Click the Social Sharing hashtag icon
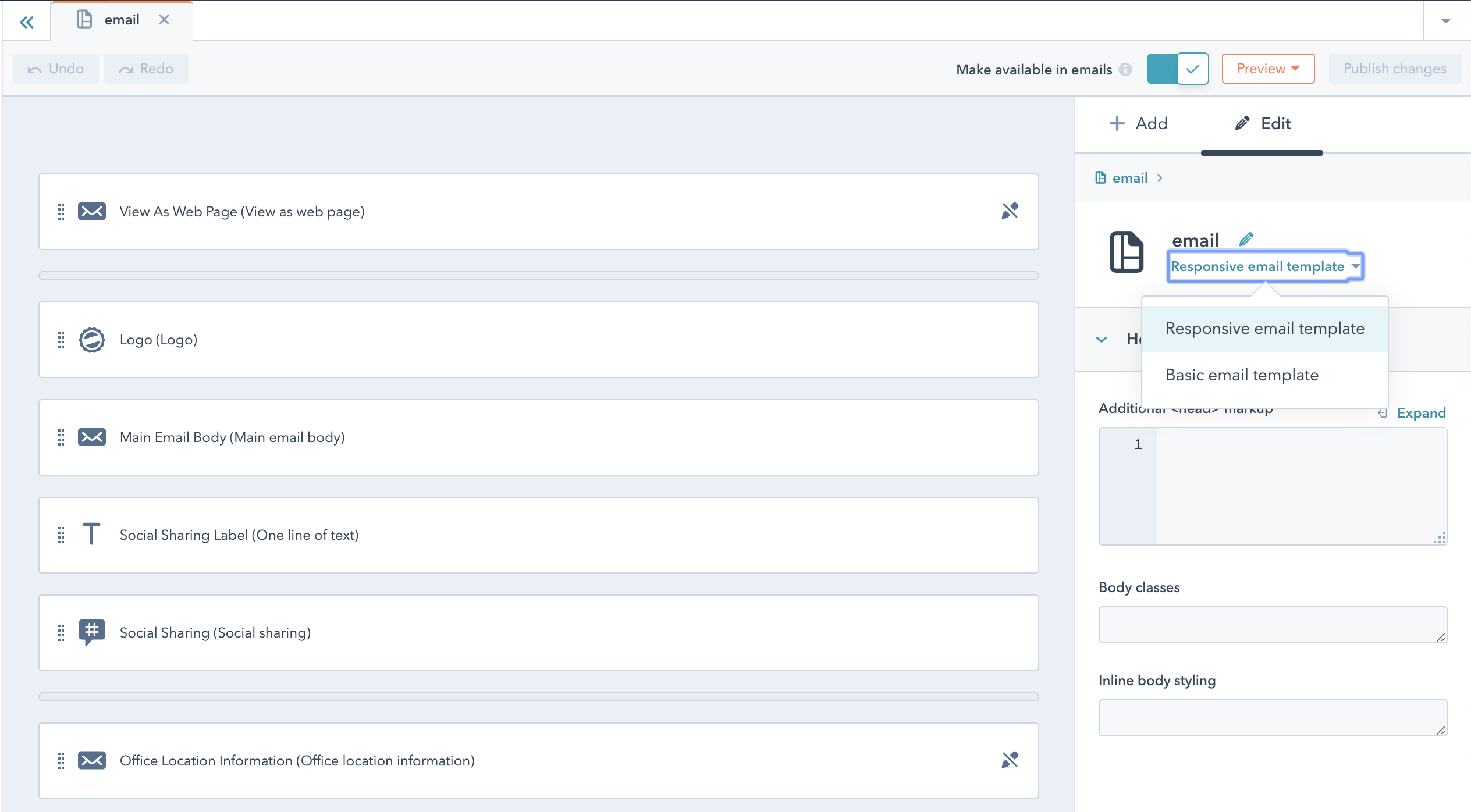1471x812 pixels. pyautogui.click(x=92, y=632)
